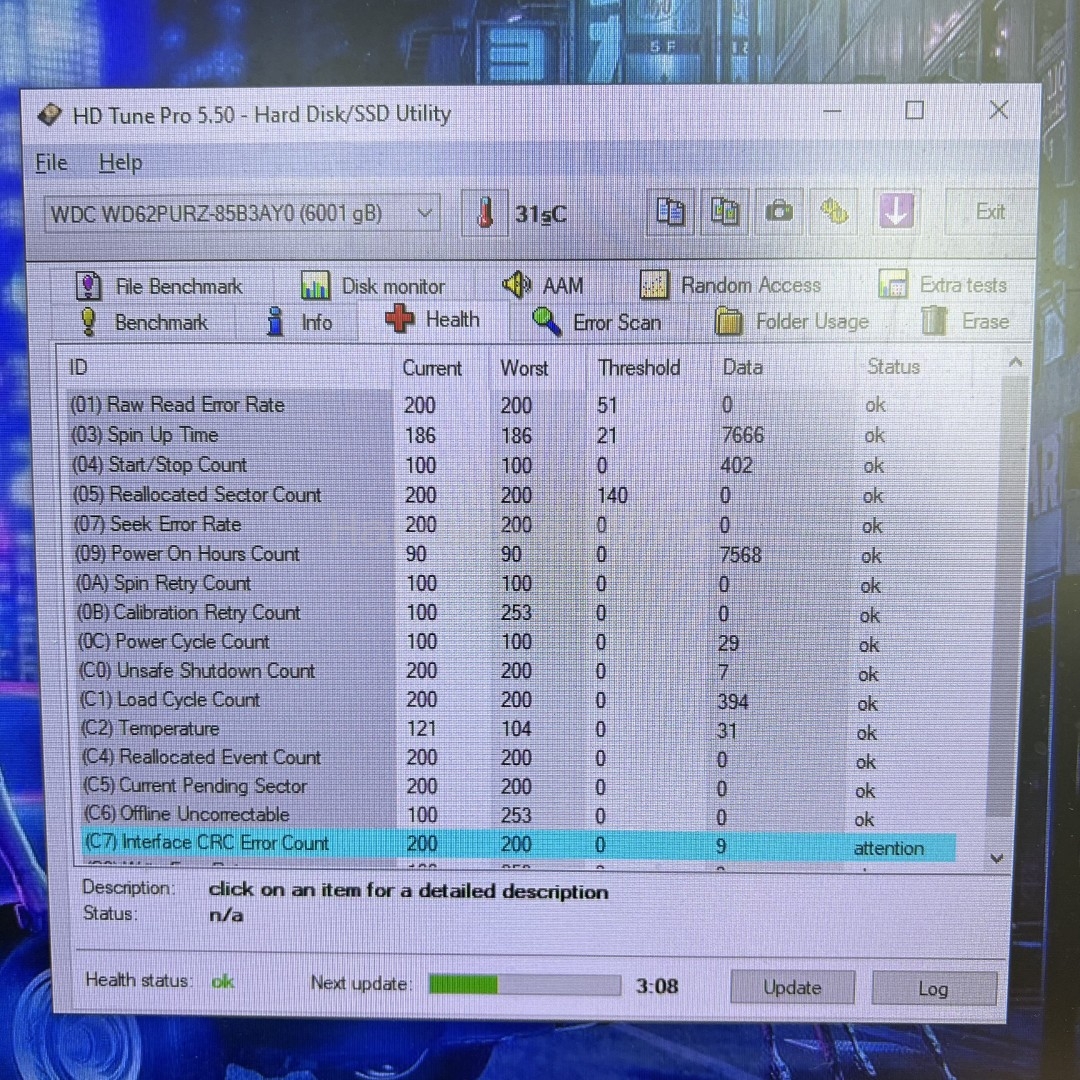Open options with the wrench icon
The width and height of the screenshot is (1080, 1080).
(x=834, y=211)
